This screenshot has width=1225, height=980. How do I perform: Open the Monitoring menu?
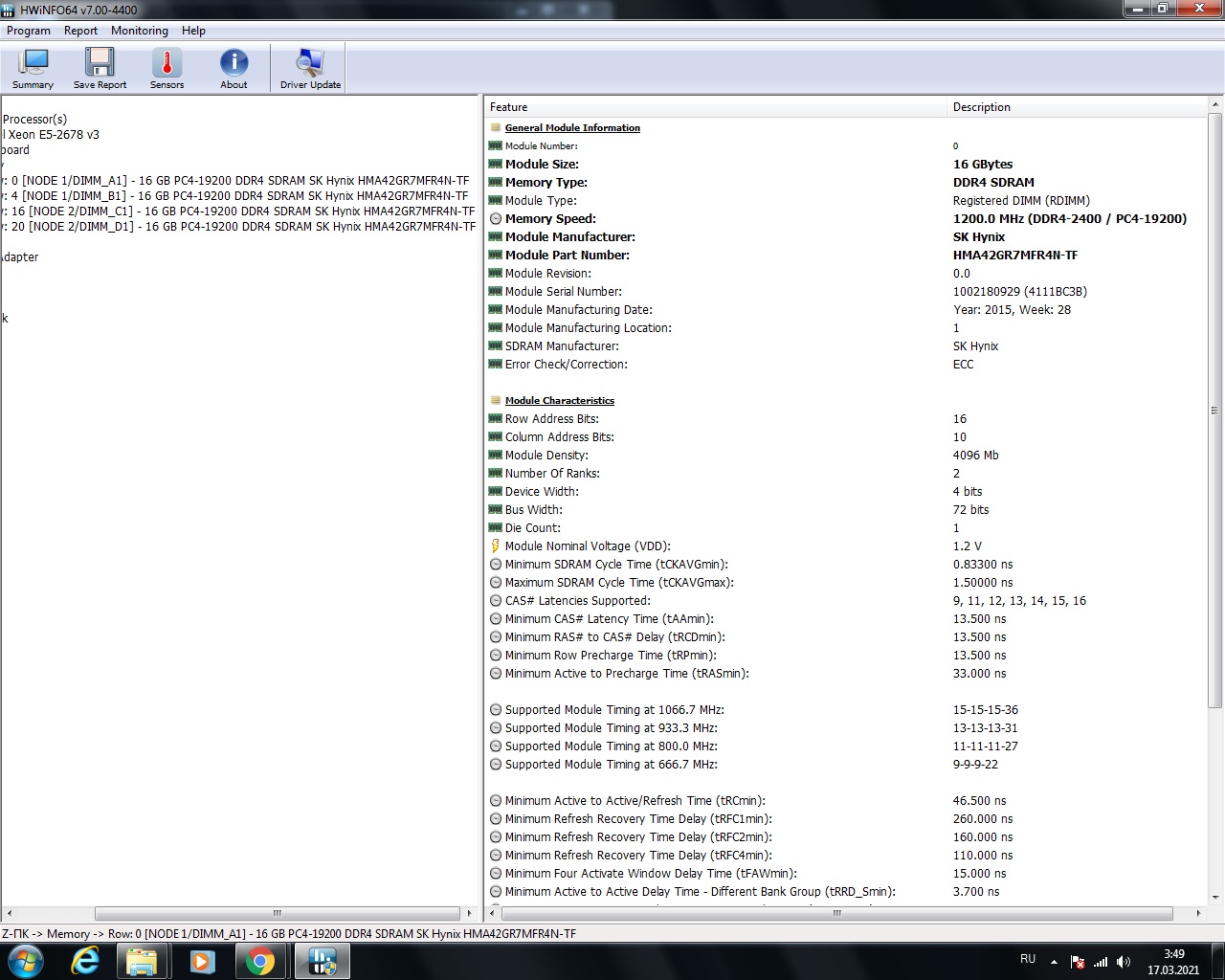(140, 31)
